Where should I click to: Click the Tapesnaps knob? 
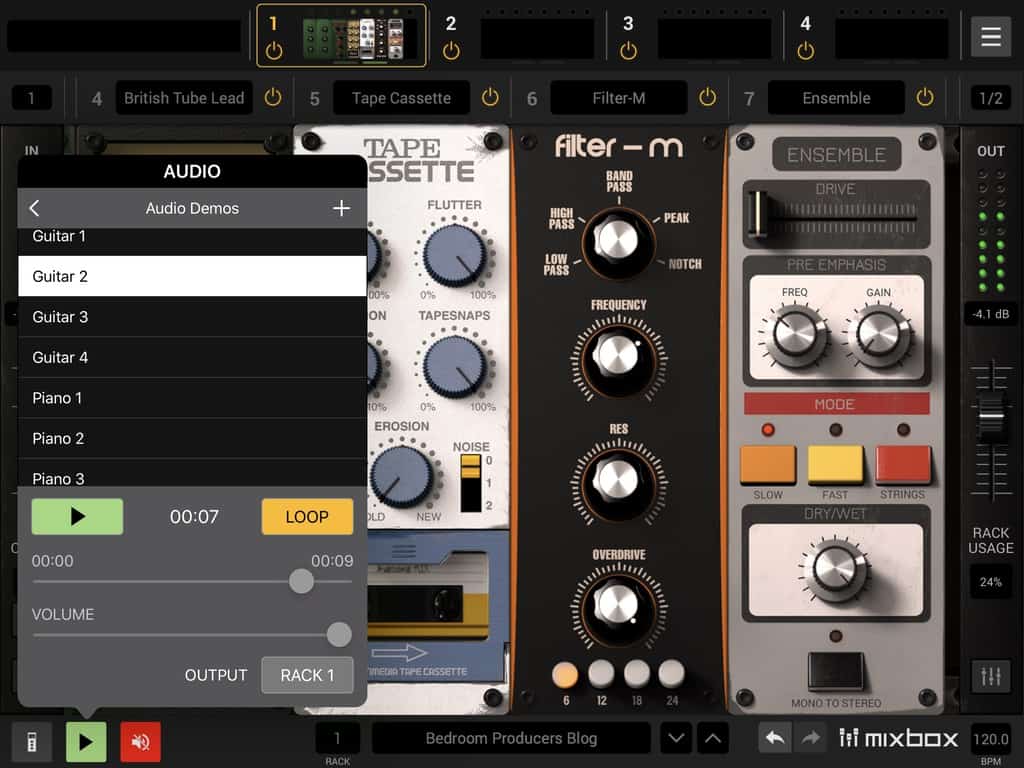[455, 366]
